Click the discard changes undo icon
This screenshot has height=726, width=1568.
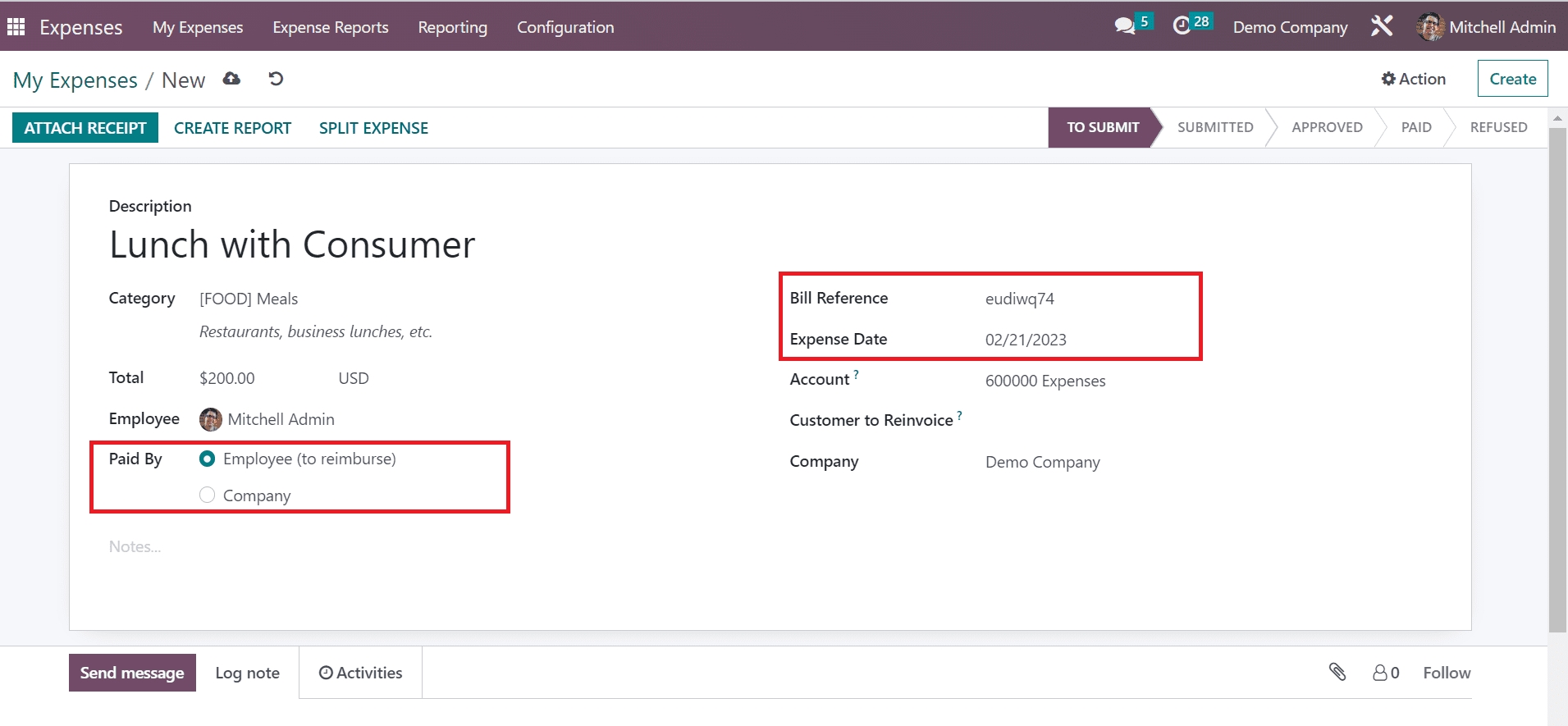pyautogui.click(x=276, y=79)
